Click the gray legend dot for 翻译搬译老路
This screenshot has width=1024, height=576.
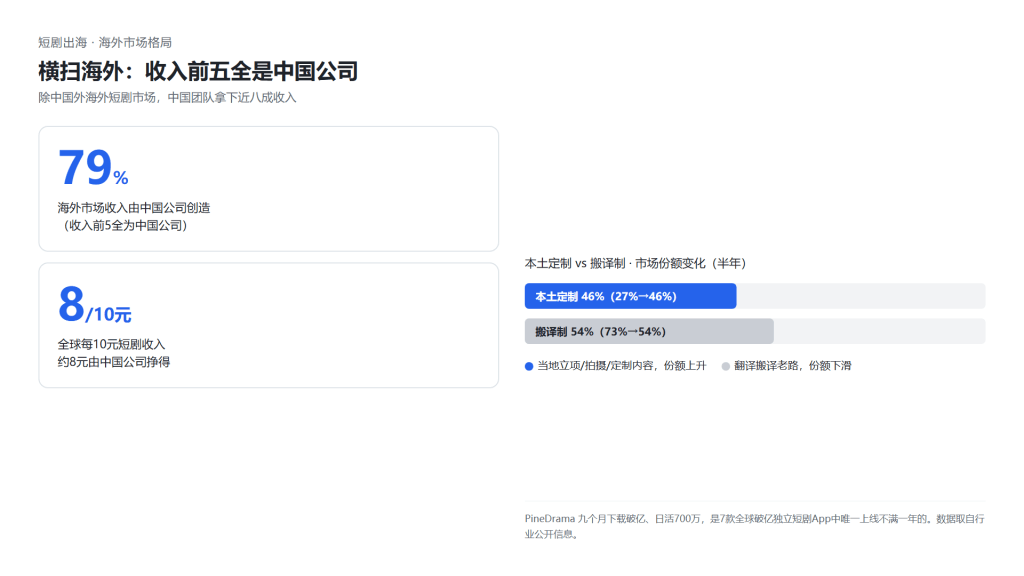pyautogui.click(x=726, y=366)
